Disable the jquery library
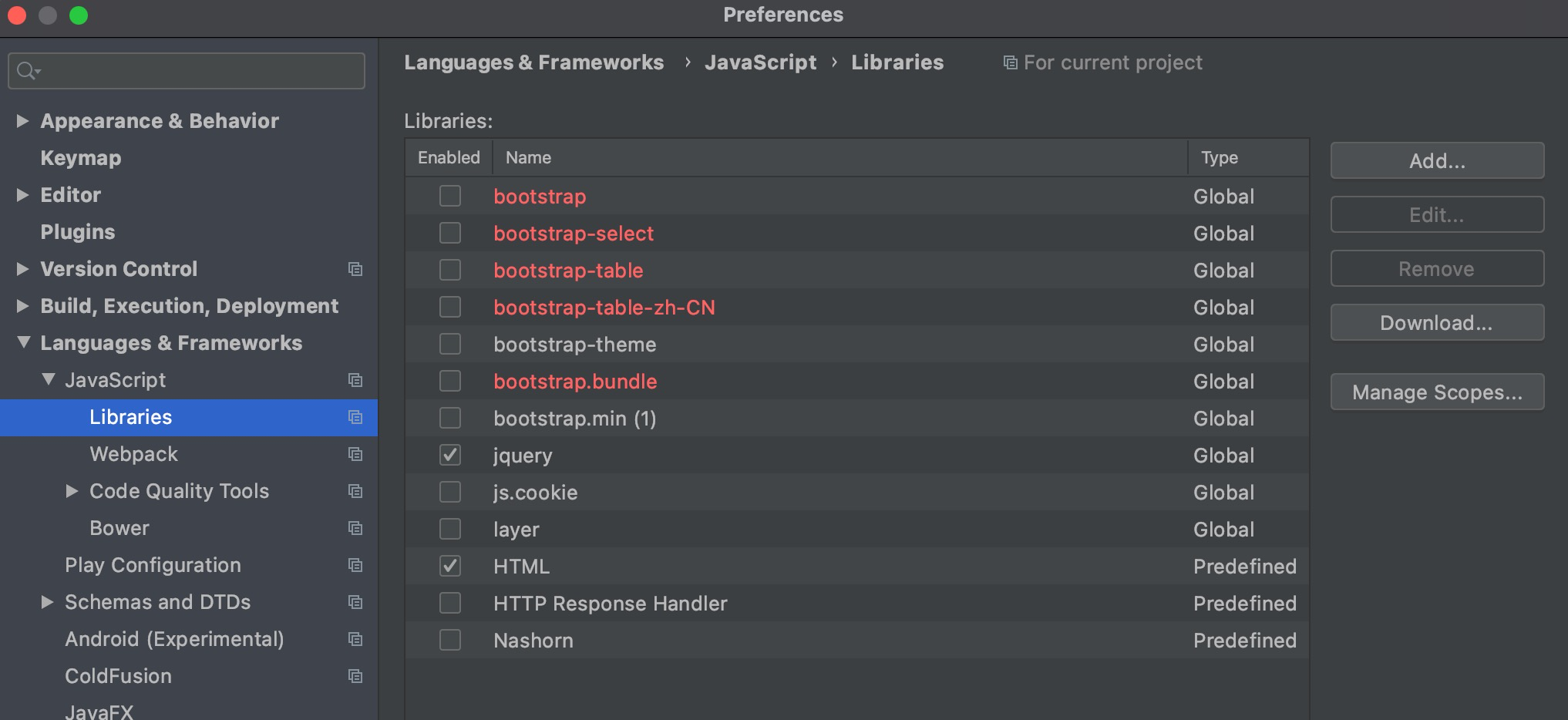 [x=449, y=455]
